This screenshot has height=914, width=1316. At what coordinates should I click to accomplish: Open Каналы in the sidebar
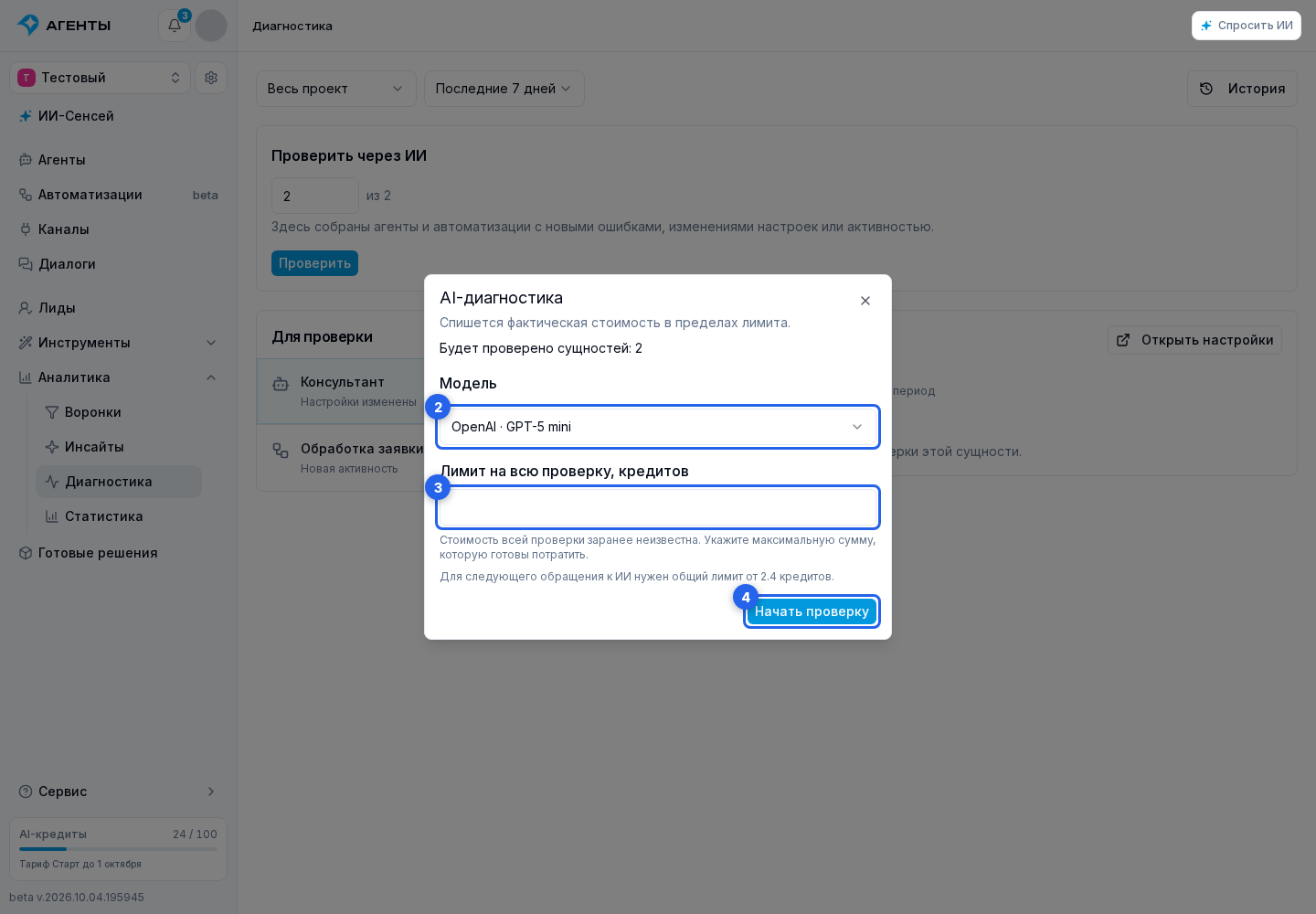[119, 229]
